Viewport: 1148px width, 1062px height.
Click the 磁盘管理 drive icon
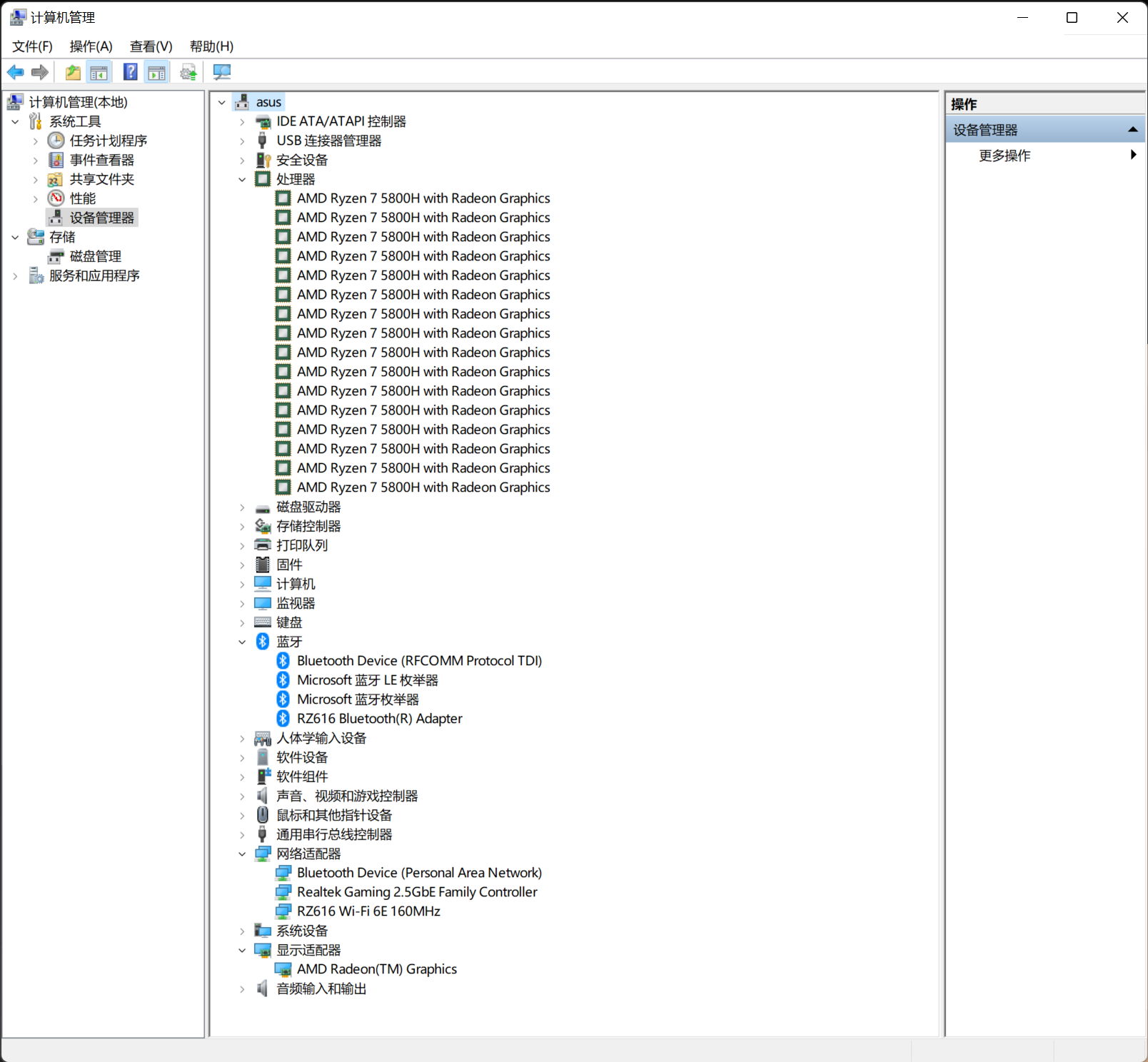coord(56,256)
